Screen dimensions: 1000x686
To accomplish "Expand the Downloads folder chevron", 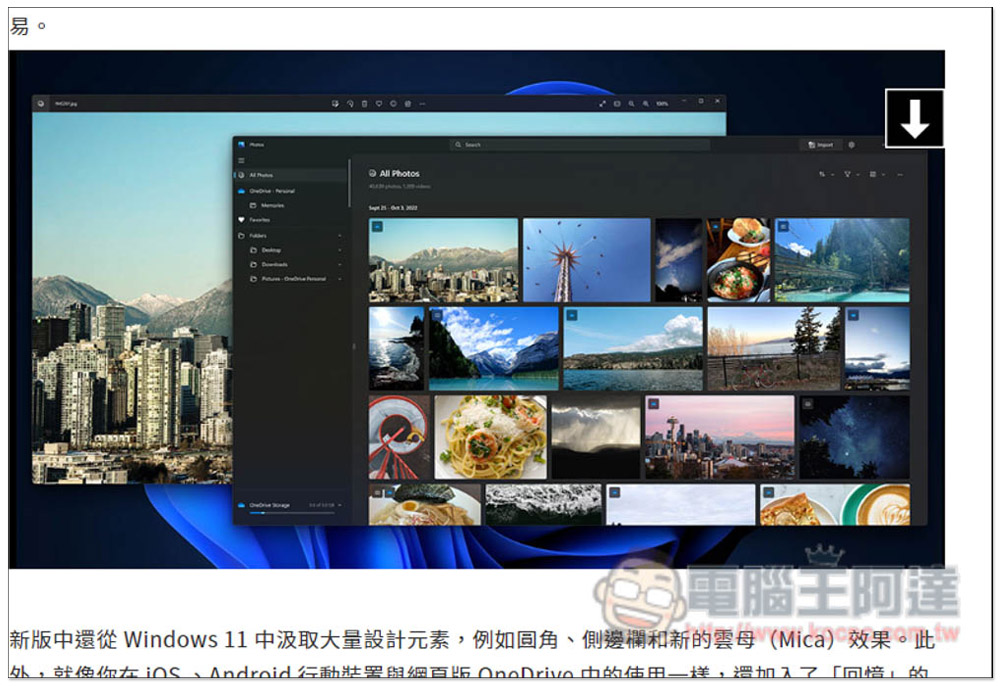I will click(x=340, y=264).
